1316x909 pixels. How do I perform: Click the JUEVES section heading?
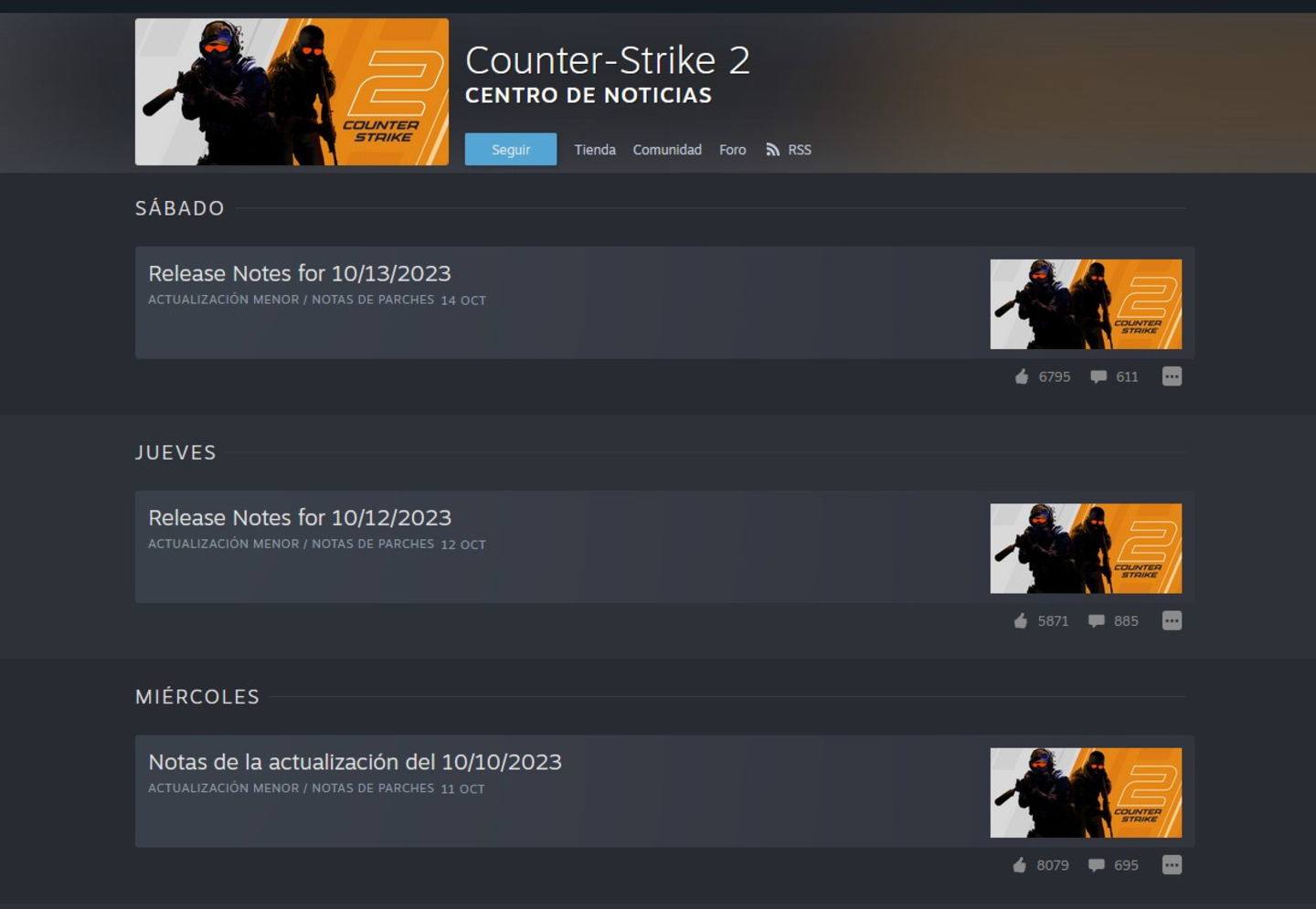175,453
